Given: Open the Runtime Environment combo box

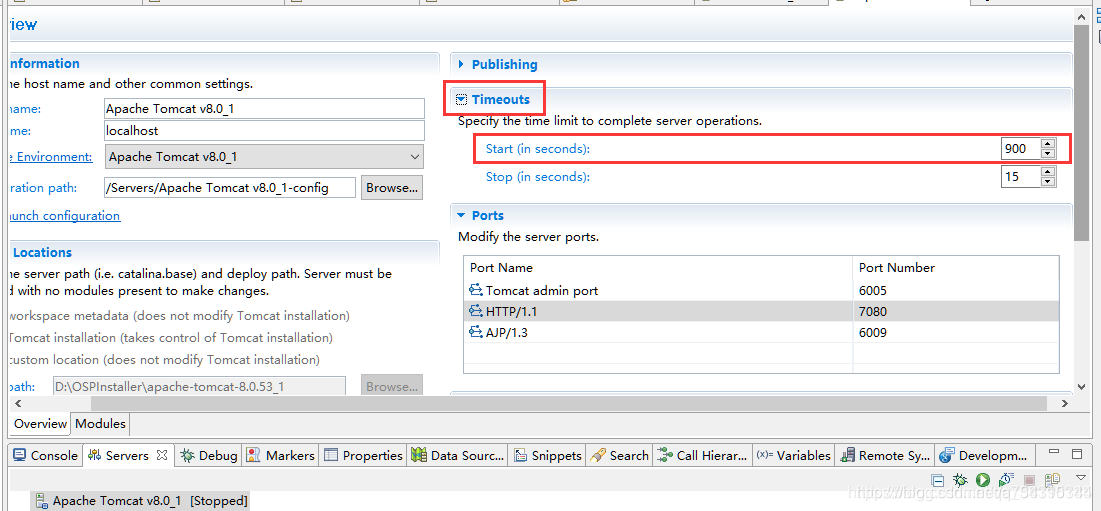Looking at the screenshot, I should tap(264, 157).
